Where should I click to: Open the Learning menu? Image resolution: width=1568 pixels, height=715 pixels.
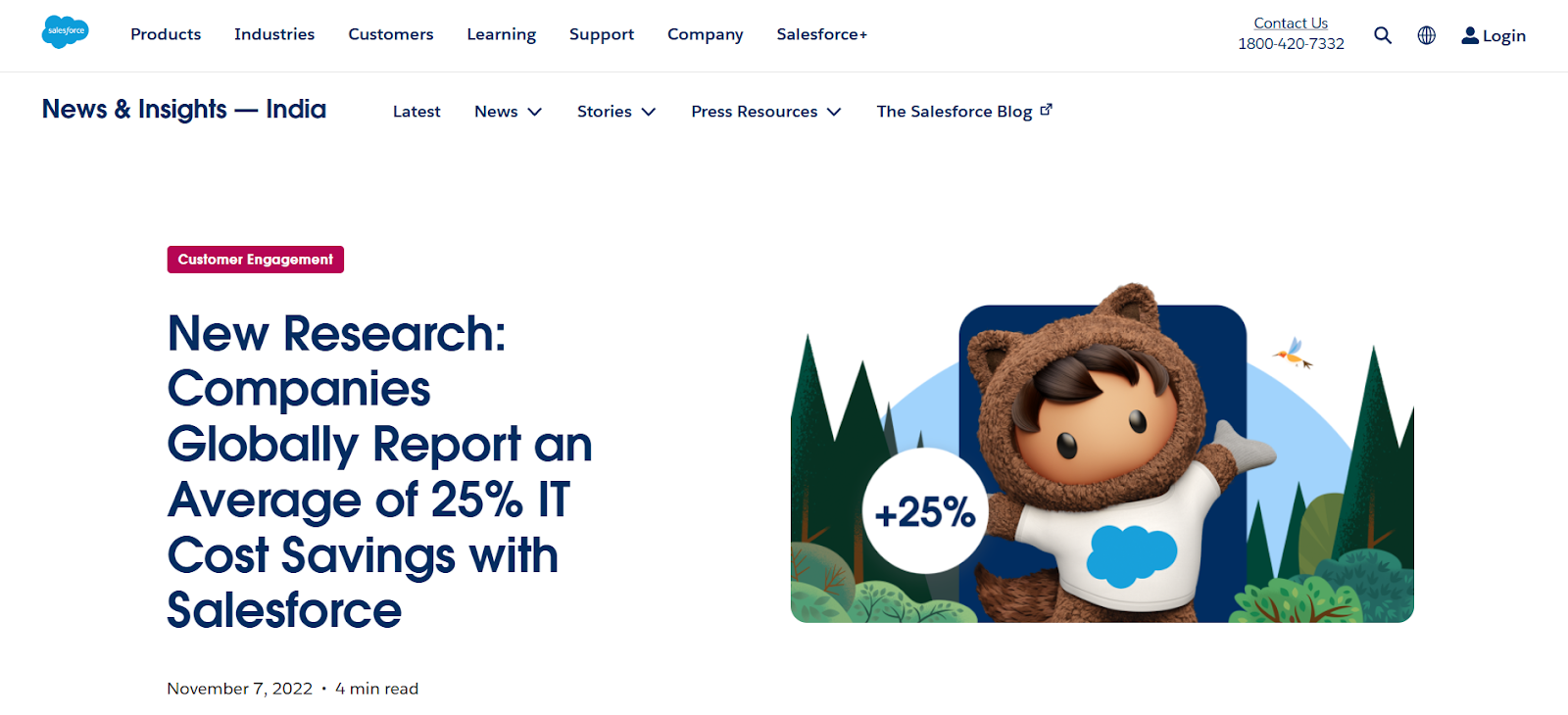tap(502, 34)
